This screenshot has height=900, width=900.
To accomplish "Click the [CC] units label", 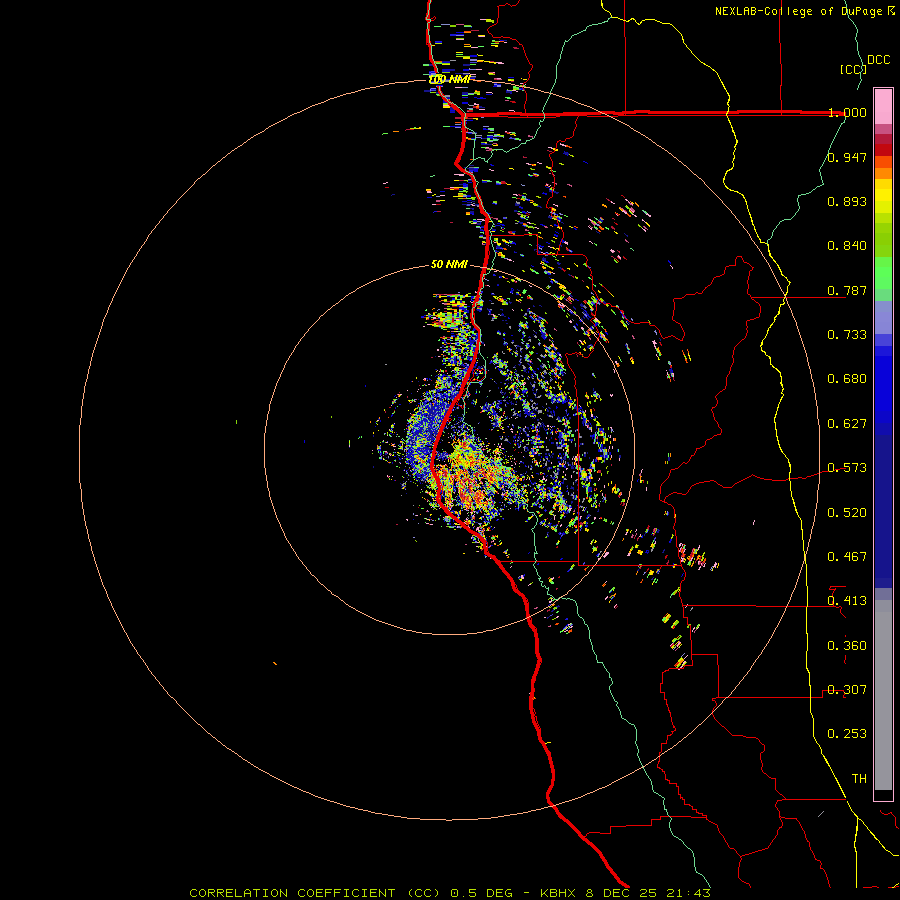I will point(853,69).
